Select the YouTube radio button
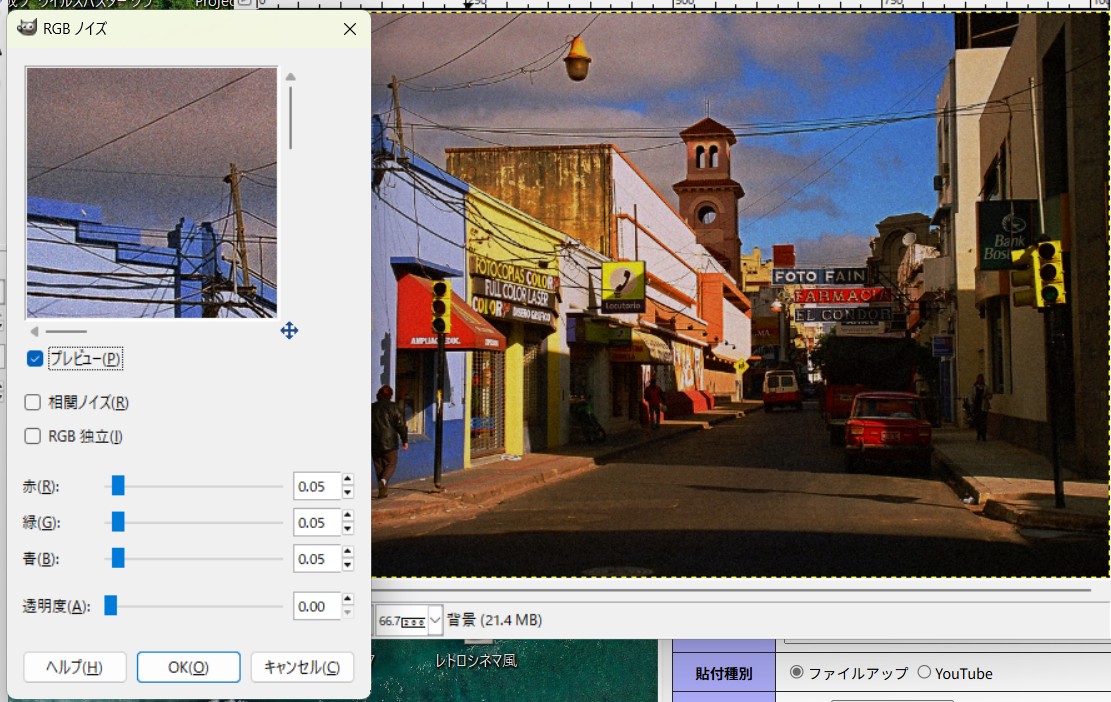Image resolution: width=1111 pixels, height=702 pixels. [x=924, y=673]
